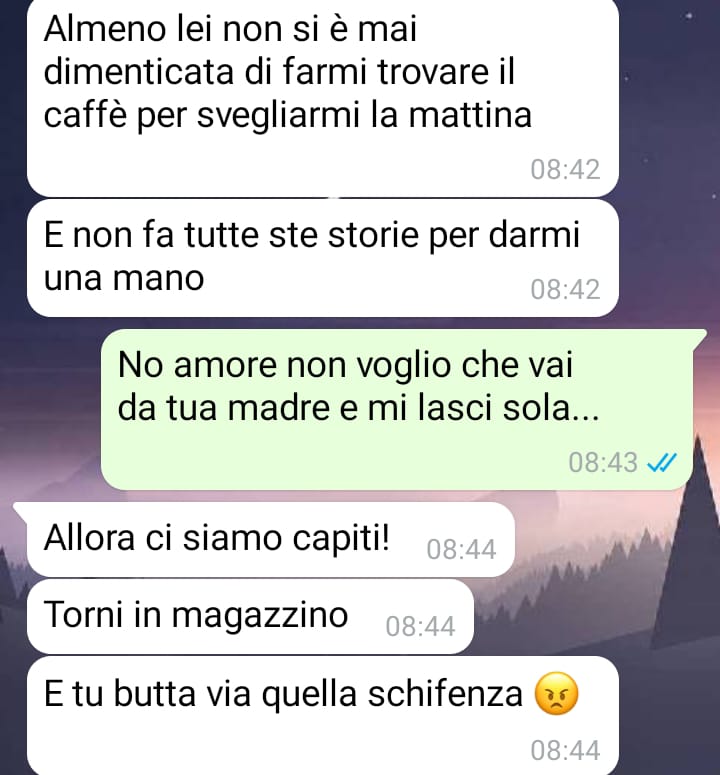Tap the 'Torni in magazzino' message bubble

250,616
